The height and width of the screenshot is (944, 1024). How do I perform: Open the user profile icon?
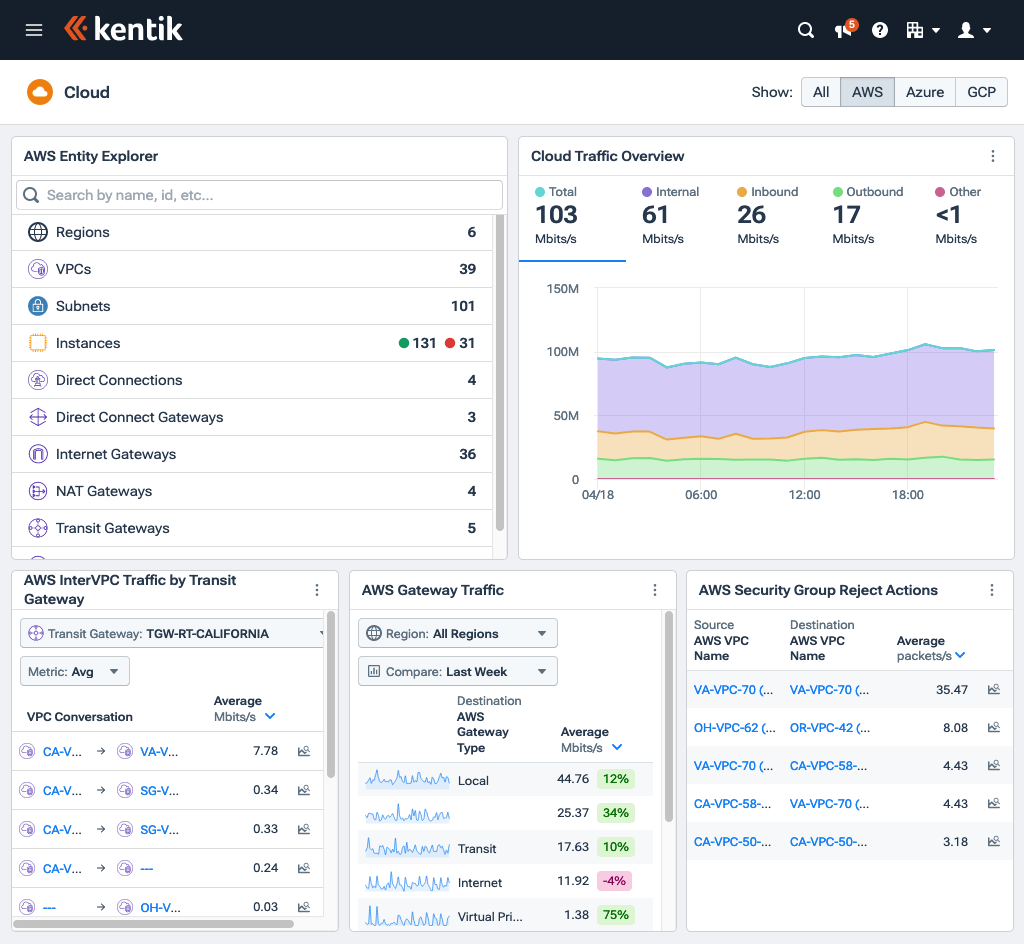pyautogui.click(x=968, y=30)
